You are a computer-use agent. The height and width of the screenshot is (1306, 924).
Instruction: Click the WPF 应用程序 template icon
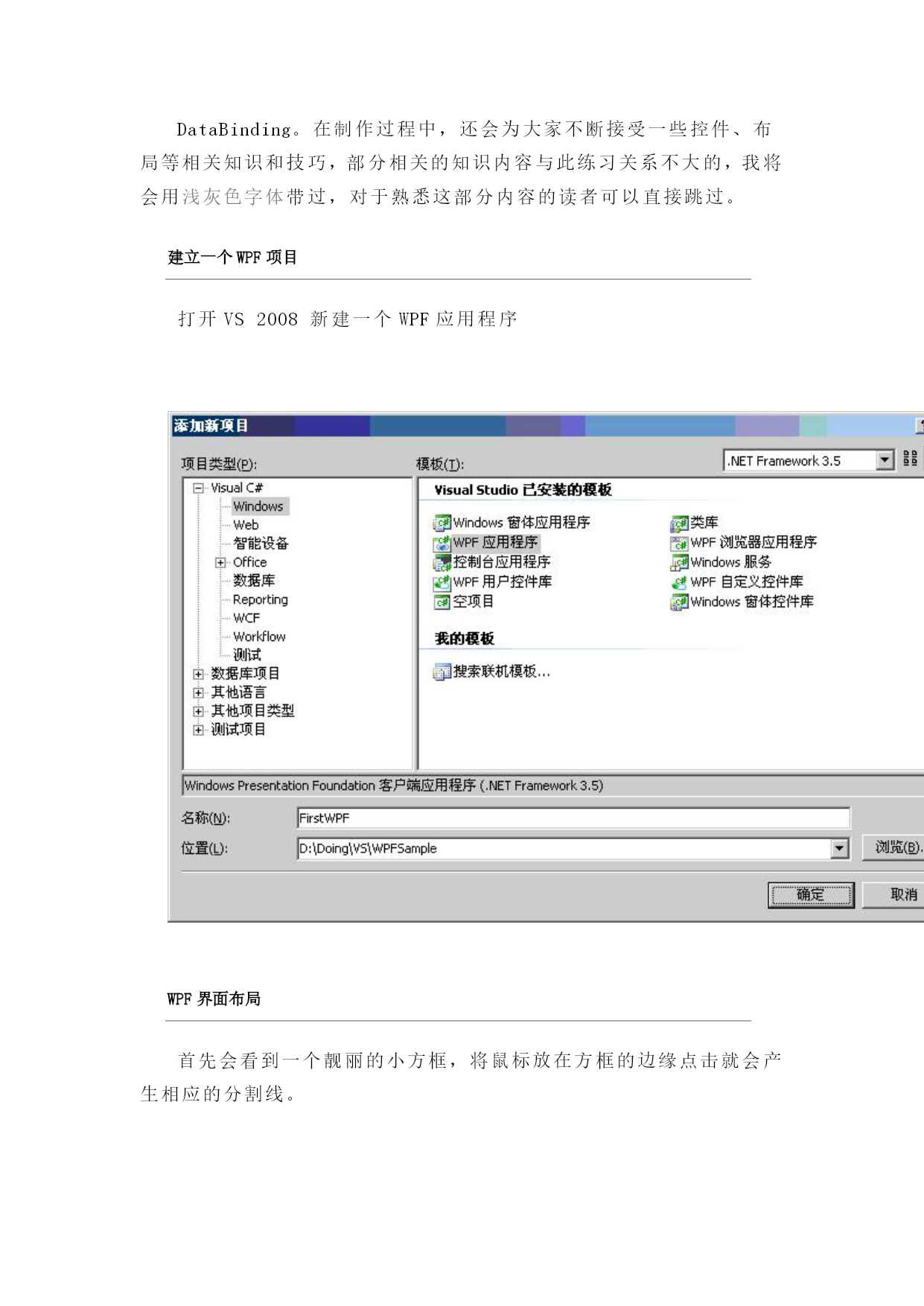[442, 543]
